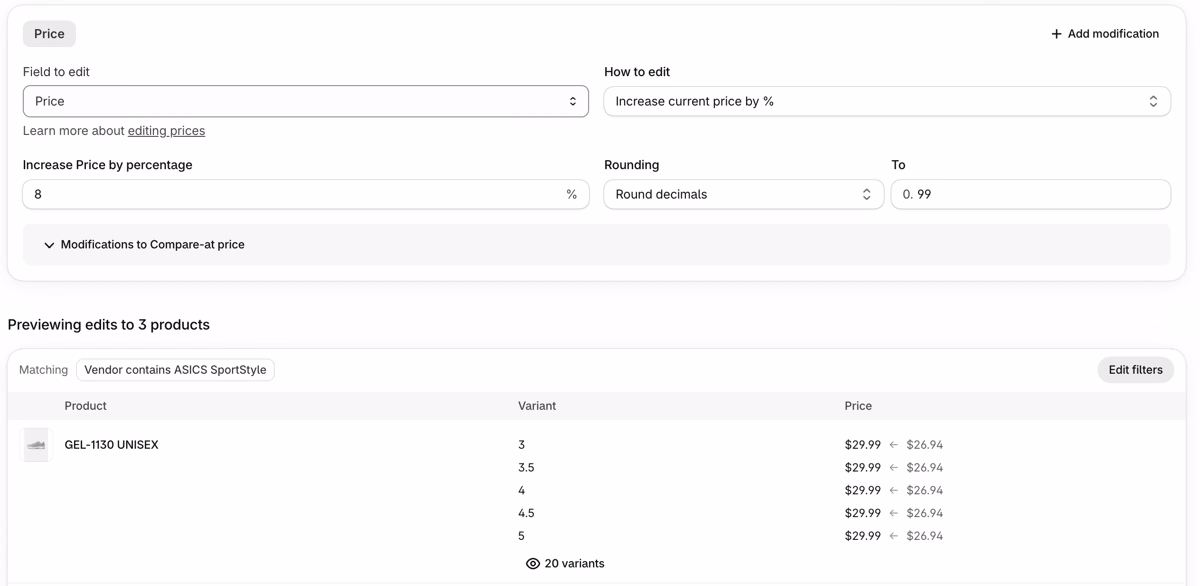Image resolution: width=1200 pixels, height=586 pixels.
Task: Click the Price tag at the top of the card
Action: 49,34
